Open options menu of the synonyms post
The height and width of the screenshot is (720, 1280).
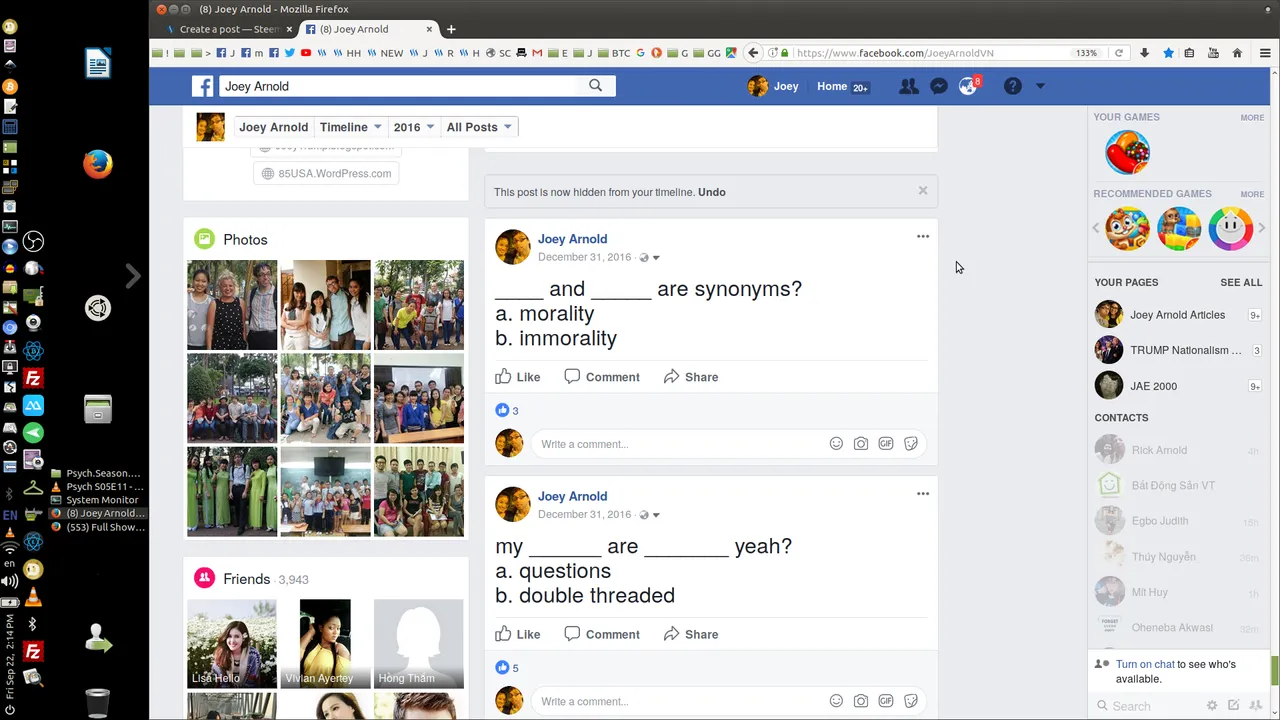point(923,237)
